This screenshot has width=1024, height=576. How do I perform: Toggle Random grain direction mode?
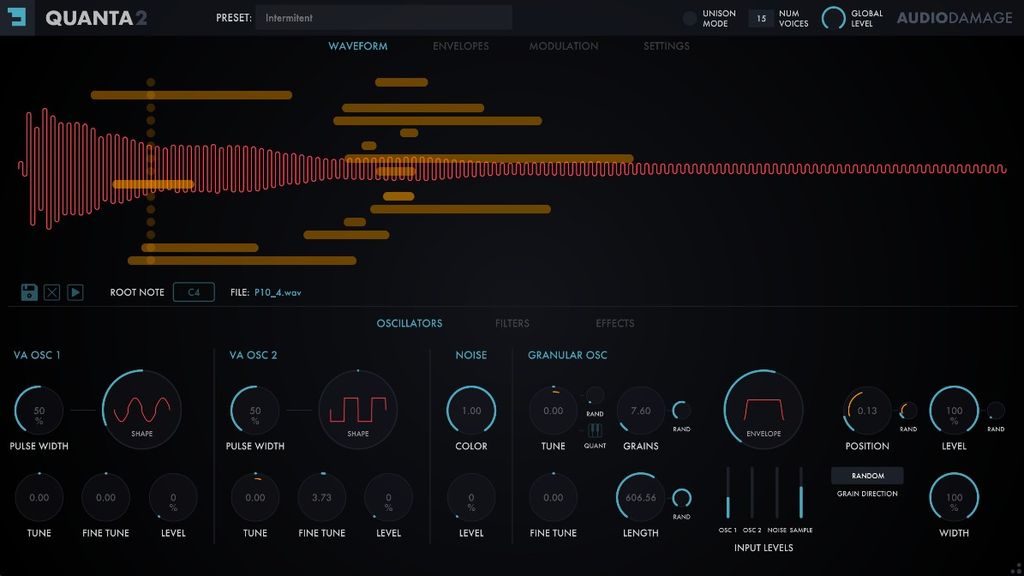coord(866,475)
